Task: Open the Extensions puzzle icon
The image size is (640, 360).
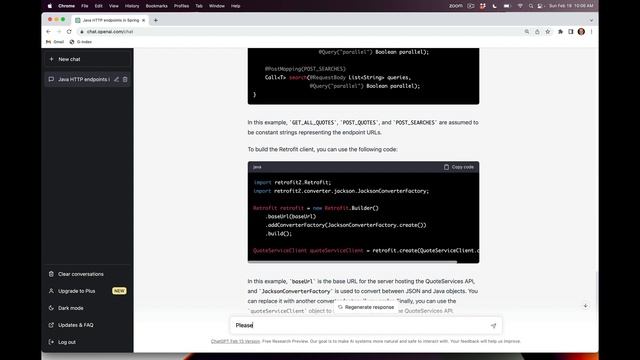Action: (x=560, y=31)
